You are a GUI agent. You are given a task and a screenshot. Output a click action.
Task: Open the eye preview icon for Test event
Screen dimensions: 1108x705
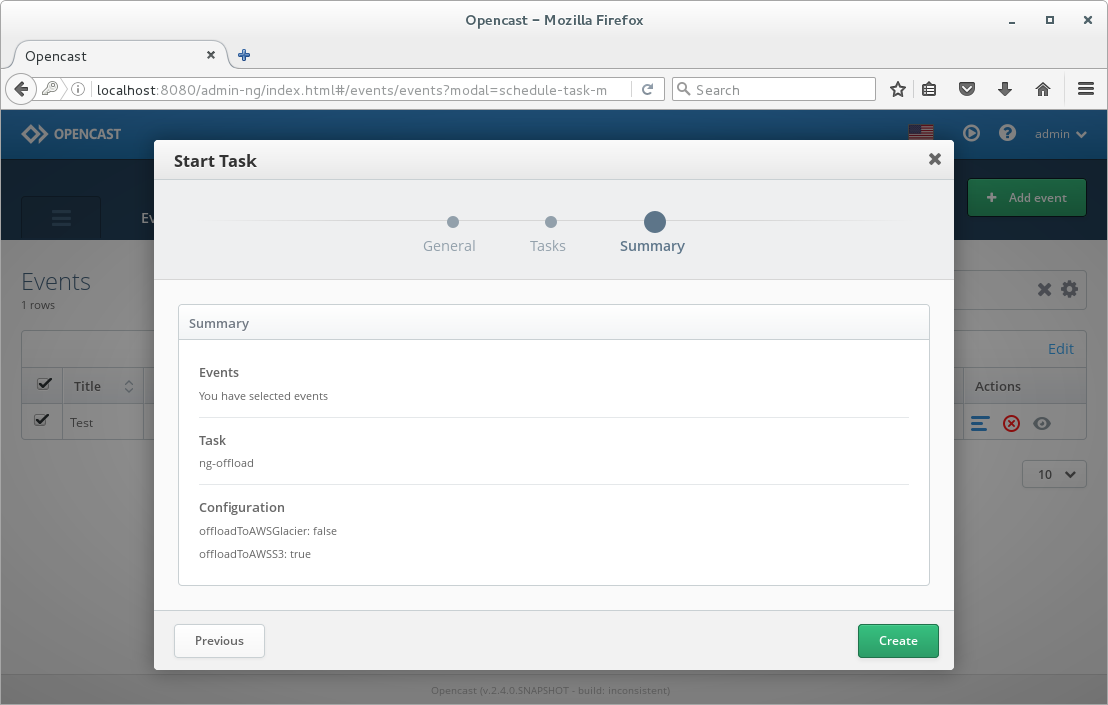coord(1042,423)
